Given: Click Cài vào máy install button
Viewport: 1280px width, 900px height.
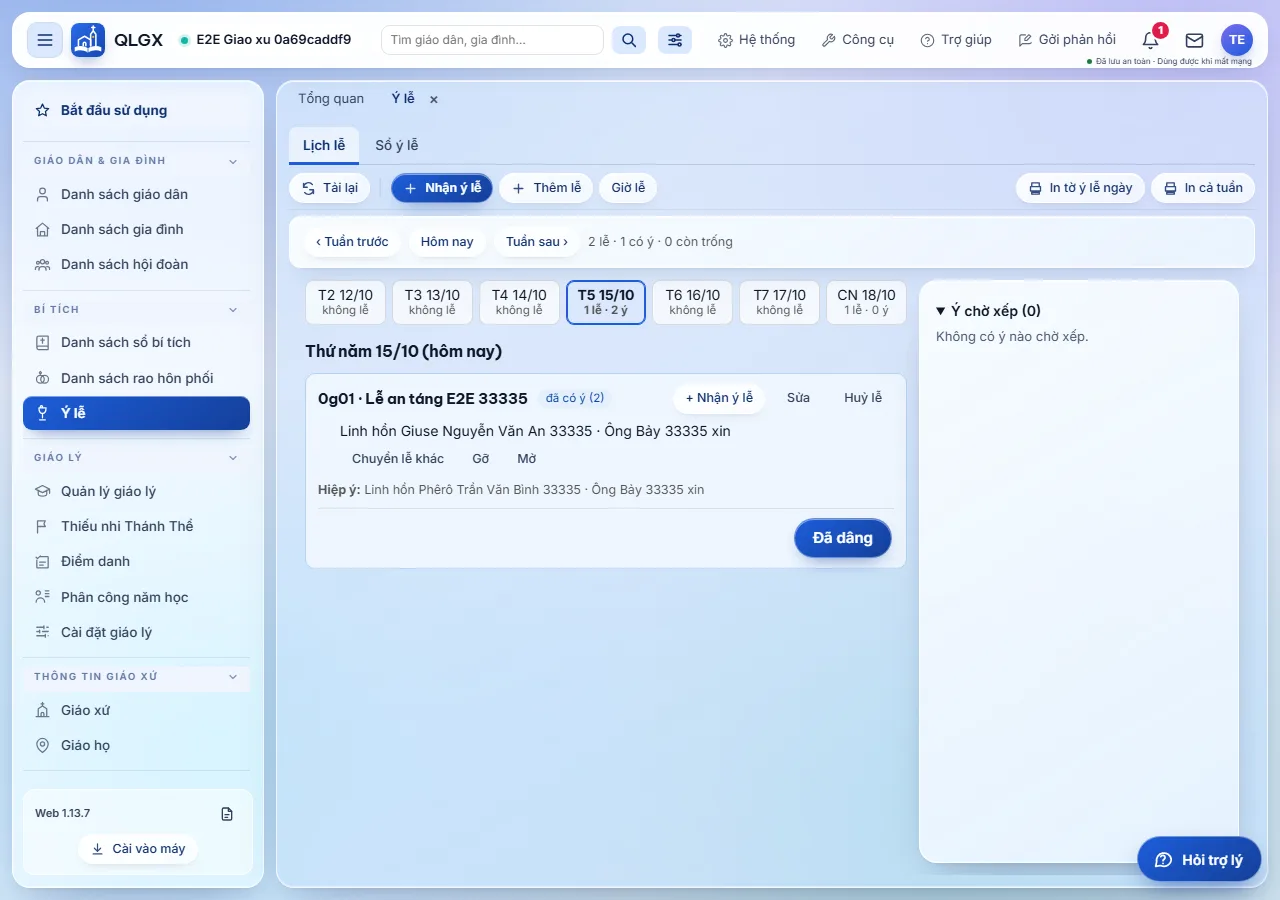Looking at the screenshot, I should [x=138, y=849].
